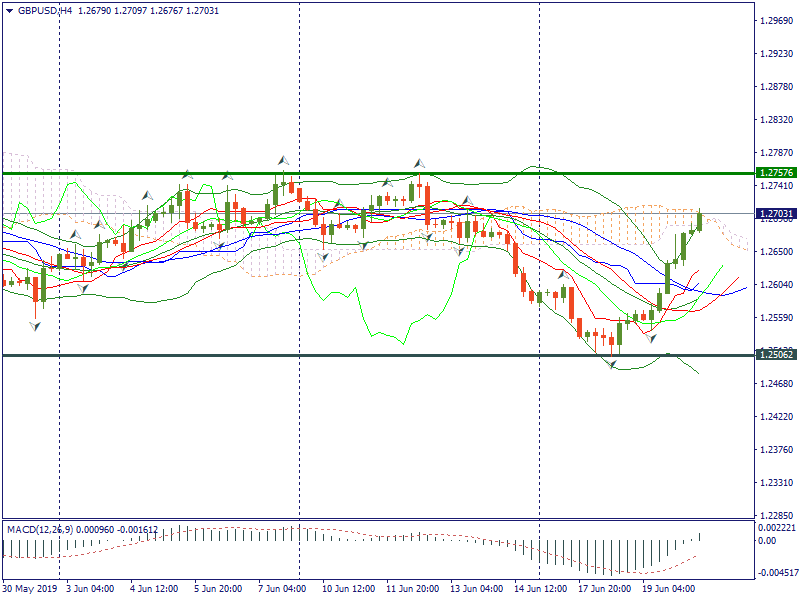Click the 1.24680 price axis label
The image size is (800, 600).
(x=776, y=384)
